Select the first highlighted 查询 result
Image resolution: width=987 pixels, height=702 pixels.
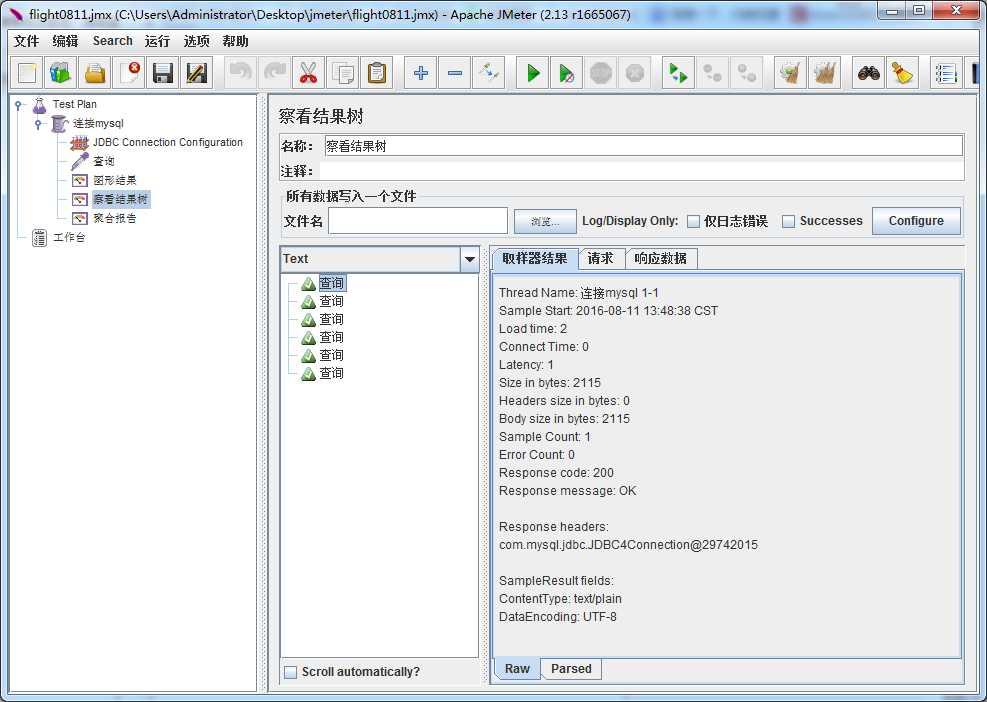(x=332, y=283)
